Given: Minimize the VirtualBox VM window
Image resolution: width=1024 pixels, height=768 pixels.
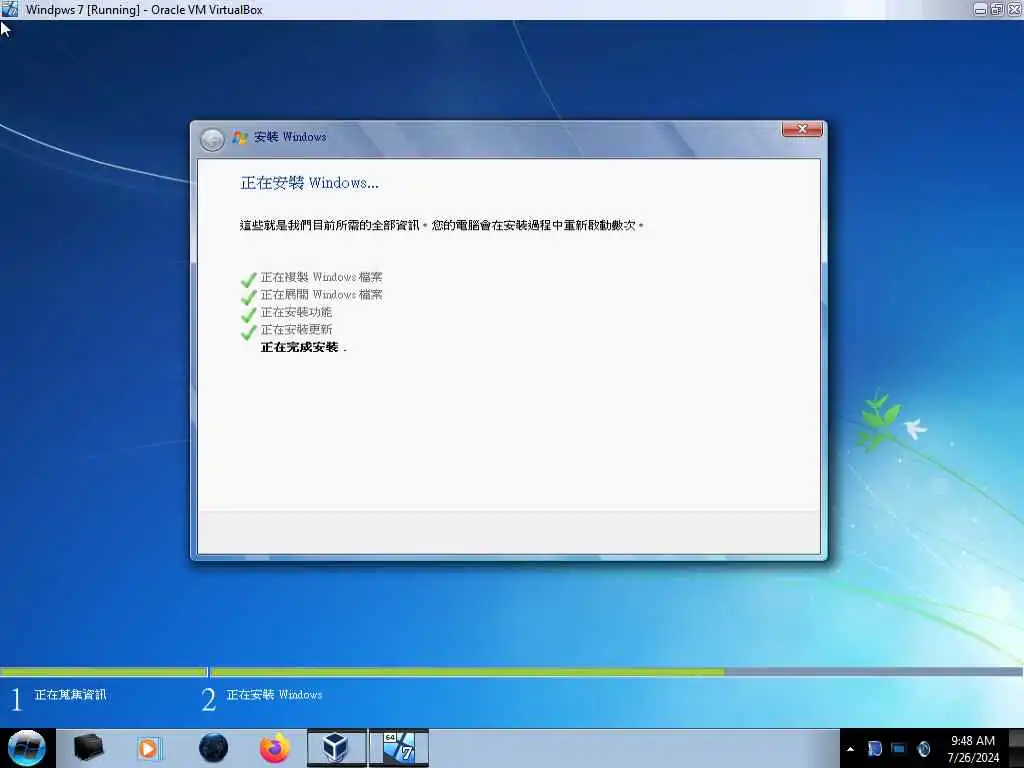Looking at the screenshot, I should click(980, 9).
